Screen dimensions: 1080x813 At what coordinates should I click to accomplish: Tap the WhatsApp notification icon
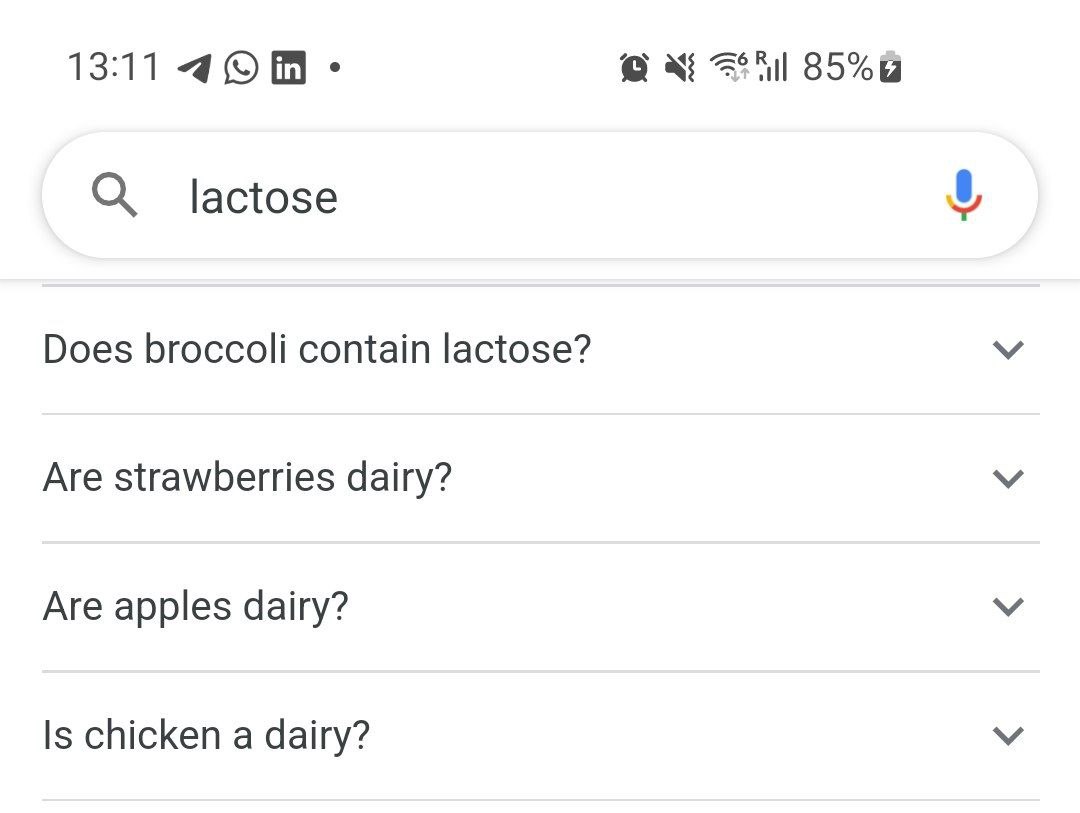pos(241,68)
